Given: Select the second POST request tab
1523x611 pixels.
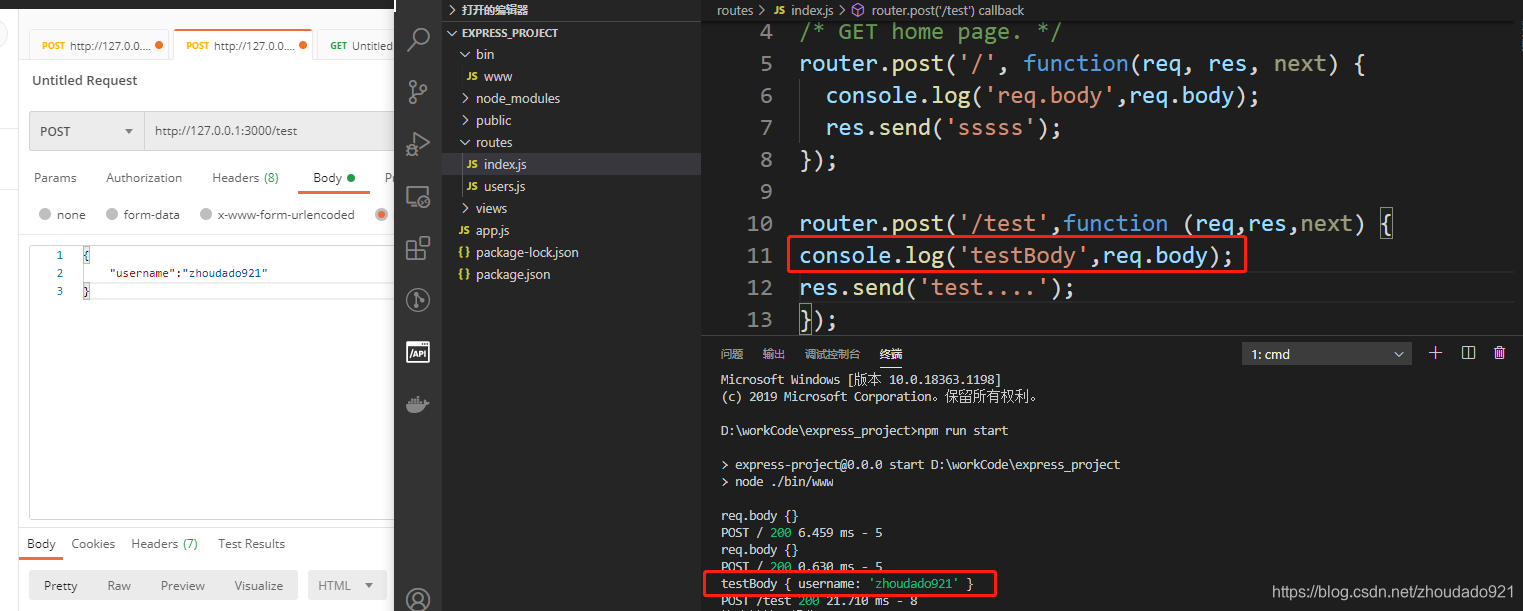Looking at the screenshot, I should tap(243, 46).
